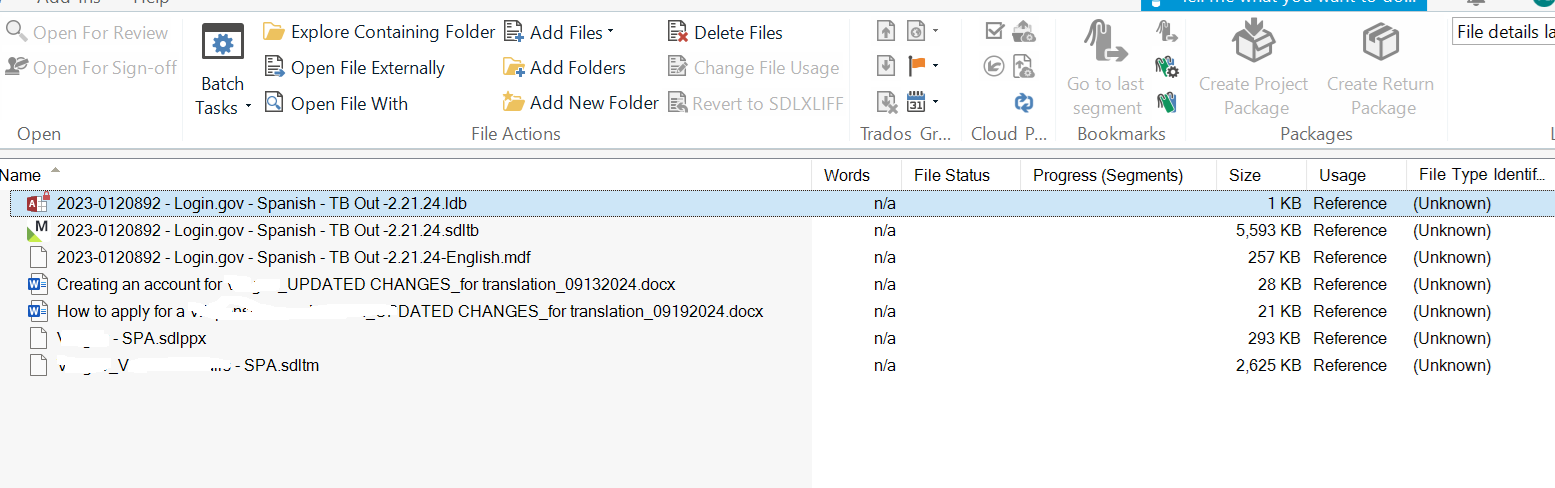Image resolution: width=1555 pixels, height=488 pixels.
Task: Click the download file with X icon
Action: coord(886,101)
